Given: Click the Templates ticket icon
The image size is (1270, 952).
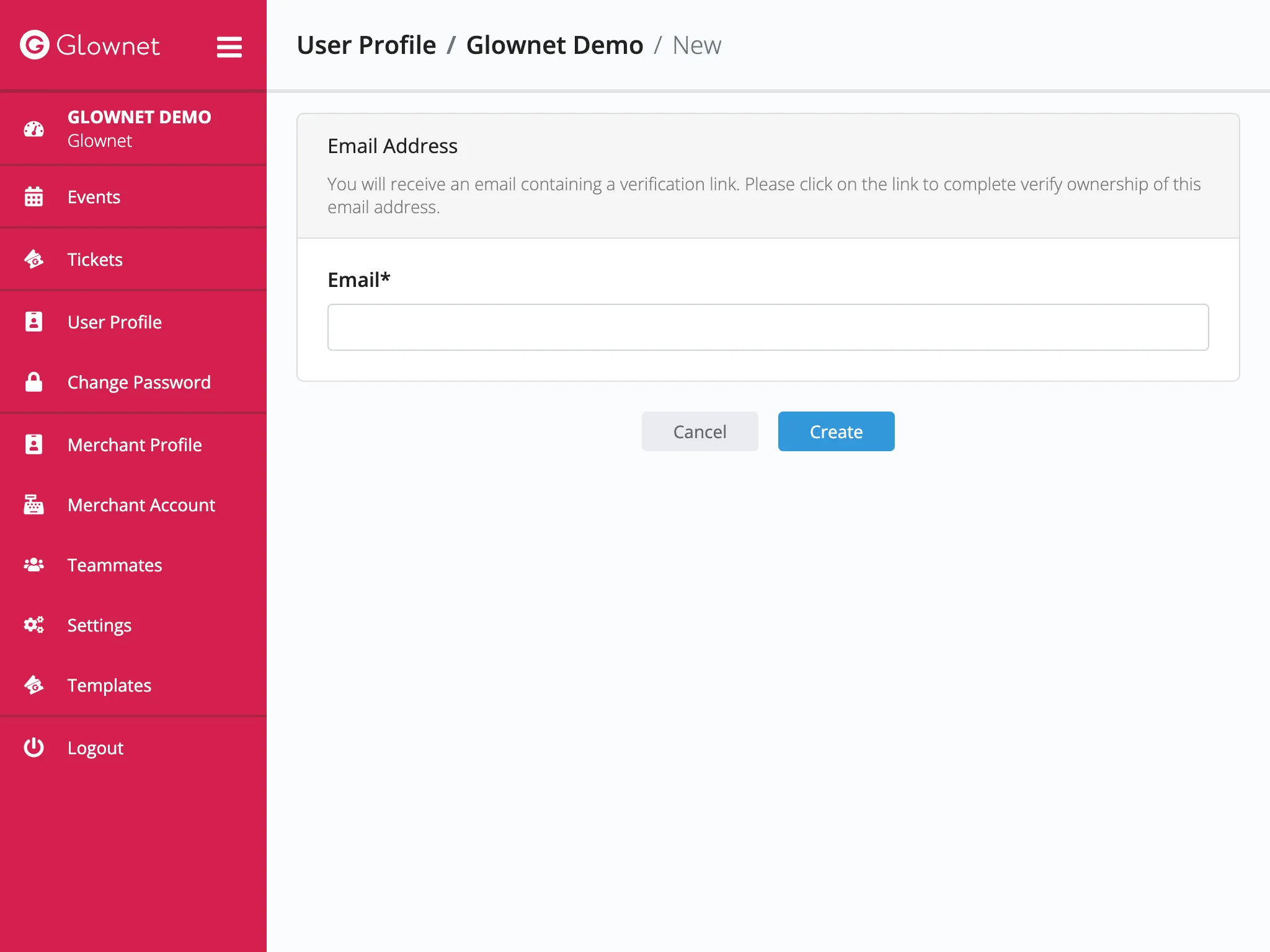Looking at the screenshot, I should coord(33,685).
